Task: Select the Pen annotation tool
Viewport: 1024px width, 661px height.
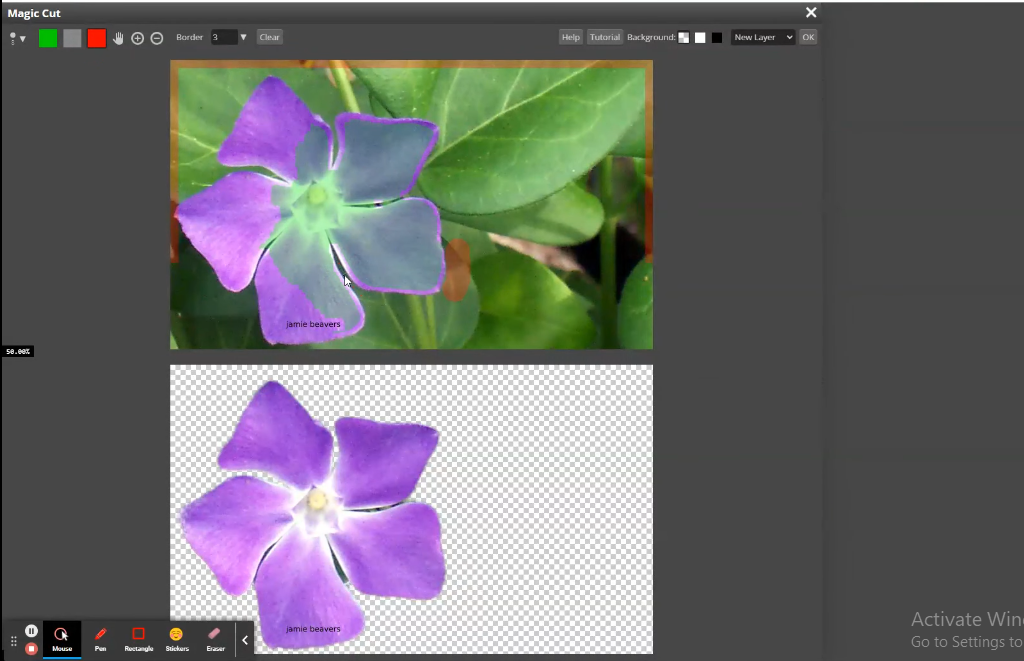Action: point(100,637)
